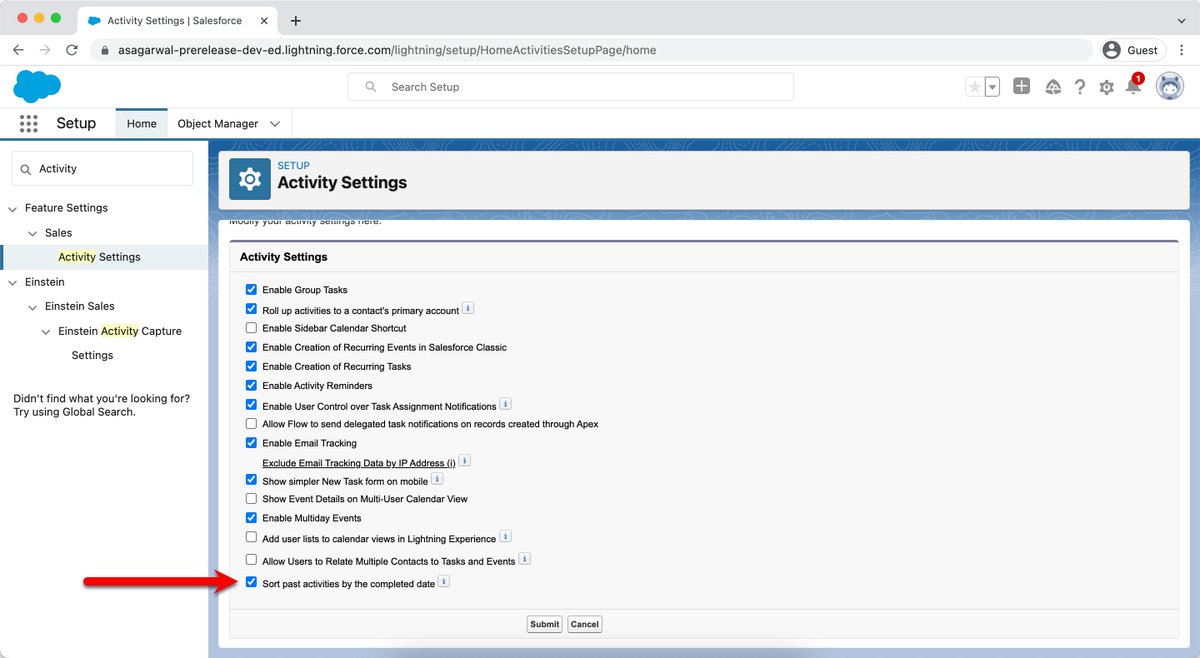Open the Trailhead guidance icon
Viewport: 1200px width, 658px height.
(x=1053, y=87)
